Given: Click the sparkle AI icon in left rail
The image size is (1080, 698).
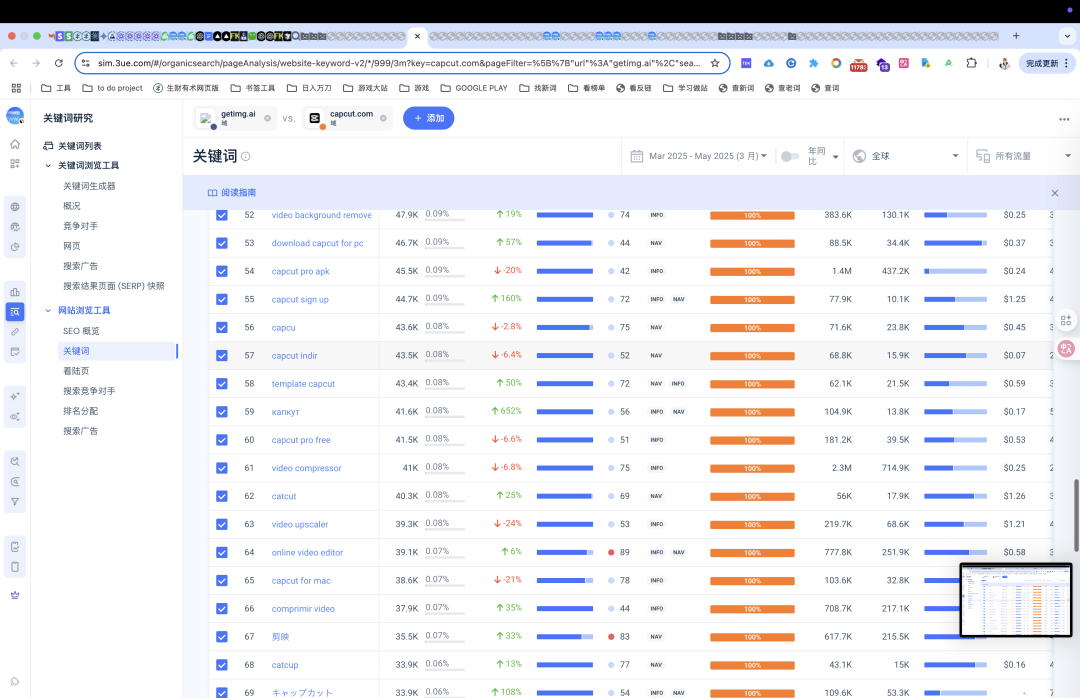Looking at the screenshot, I should coord(15,396).
